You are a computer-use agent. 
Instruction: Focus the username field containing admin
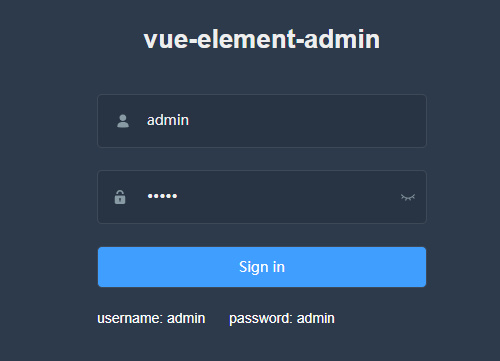pyautogui.click(x=262, y=121)
